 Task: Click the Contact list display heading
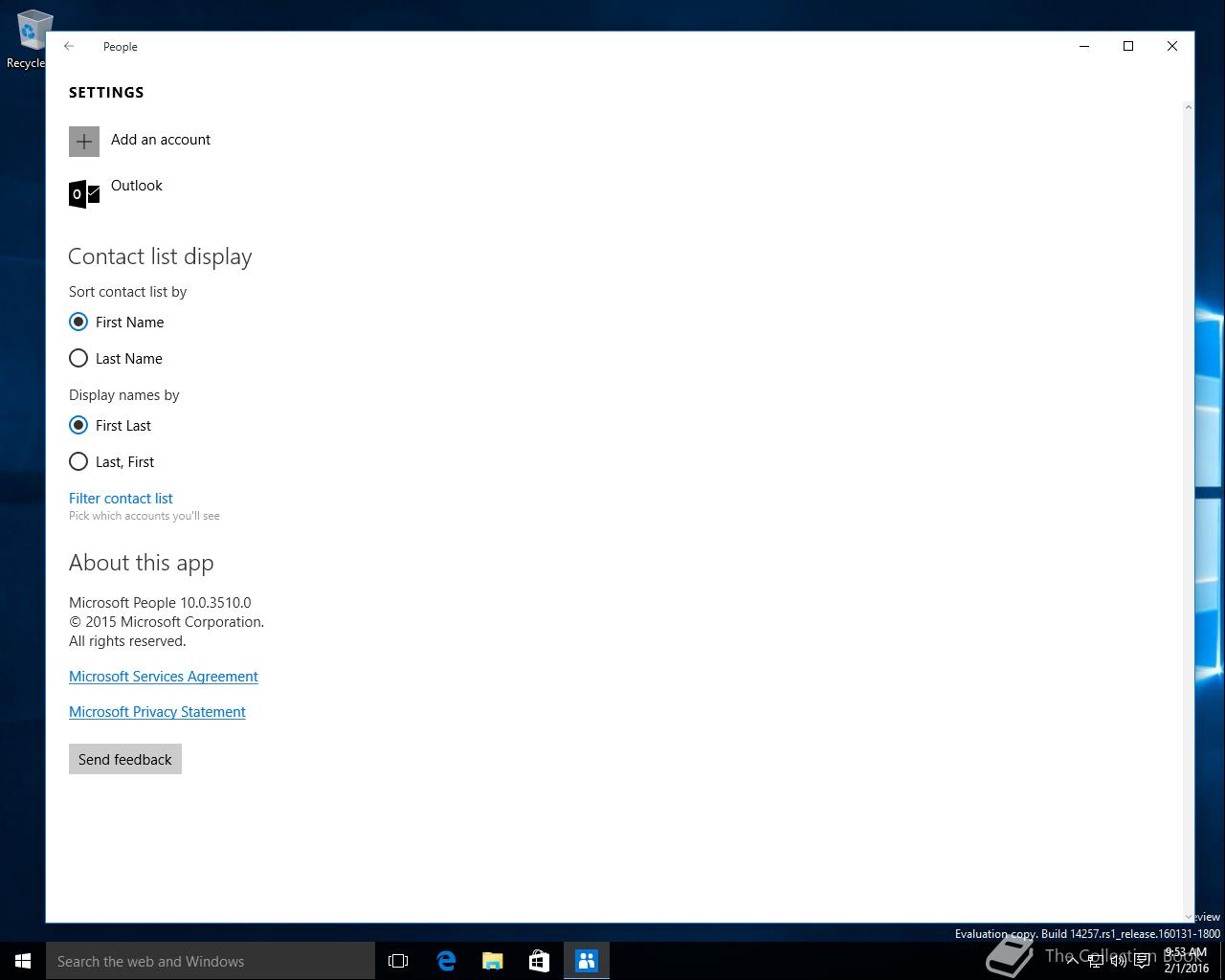(160, 256)
